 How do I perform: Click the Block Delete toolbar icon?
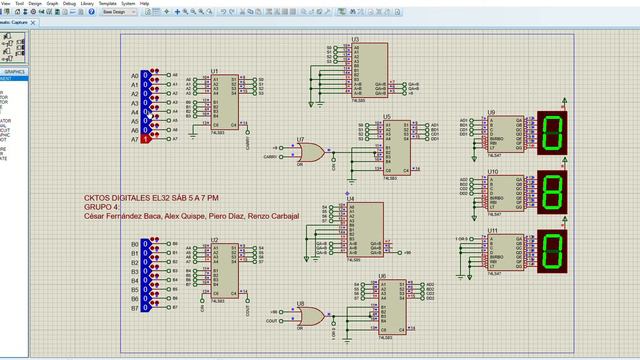[293, 12]
